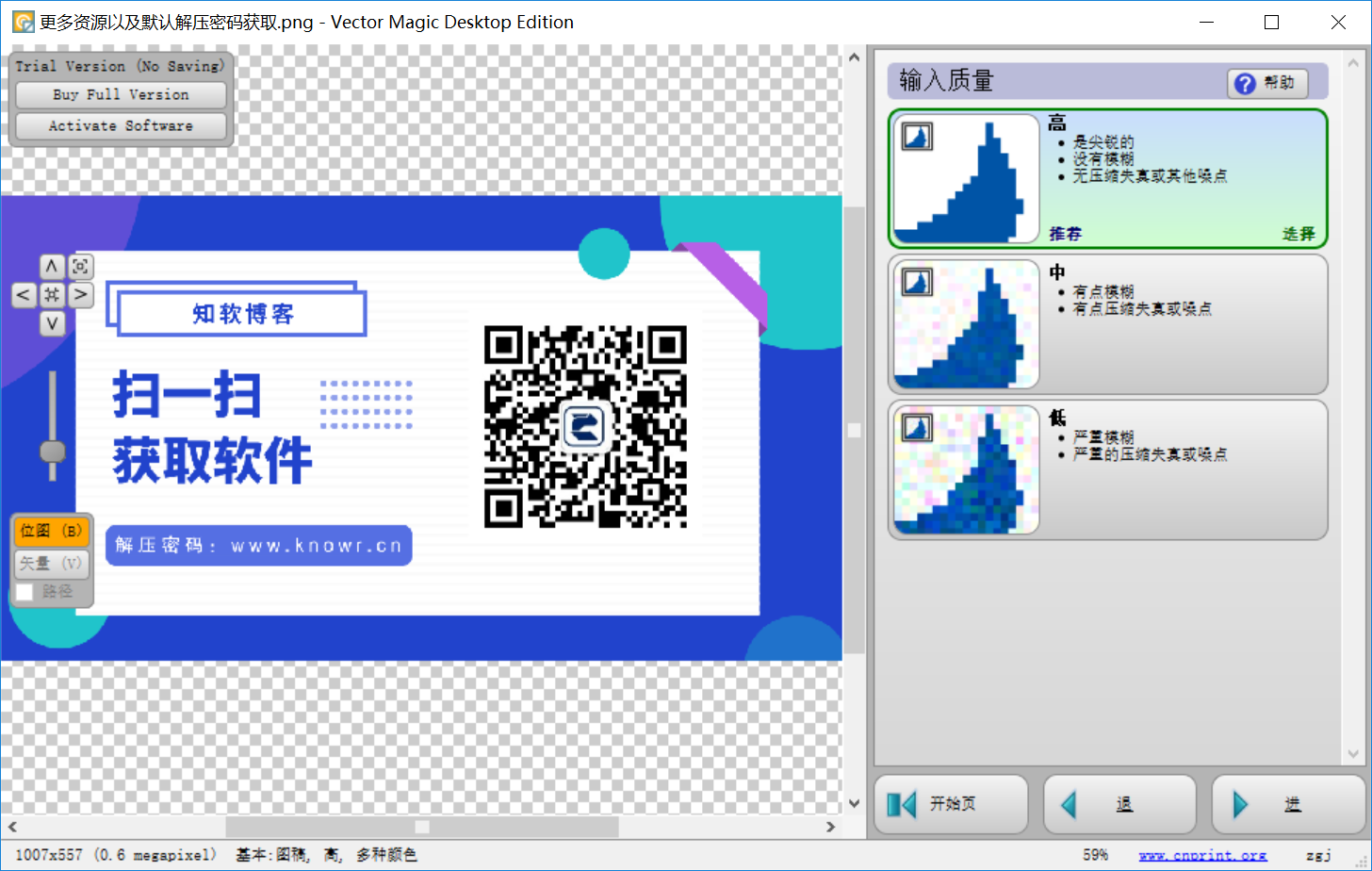1372x871 pixels.
Task: Select the 高 high input quality option
Action: [1107, 178]
